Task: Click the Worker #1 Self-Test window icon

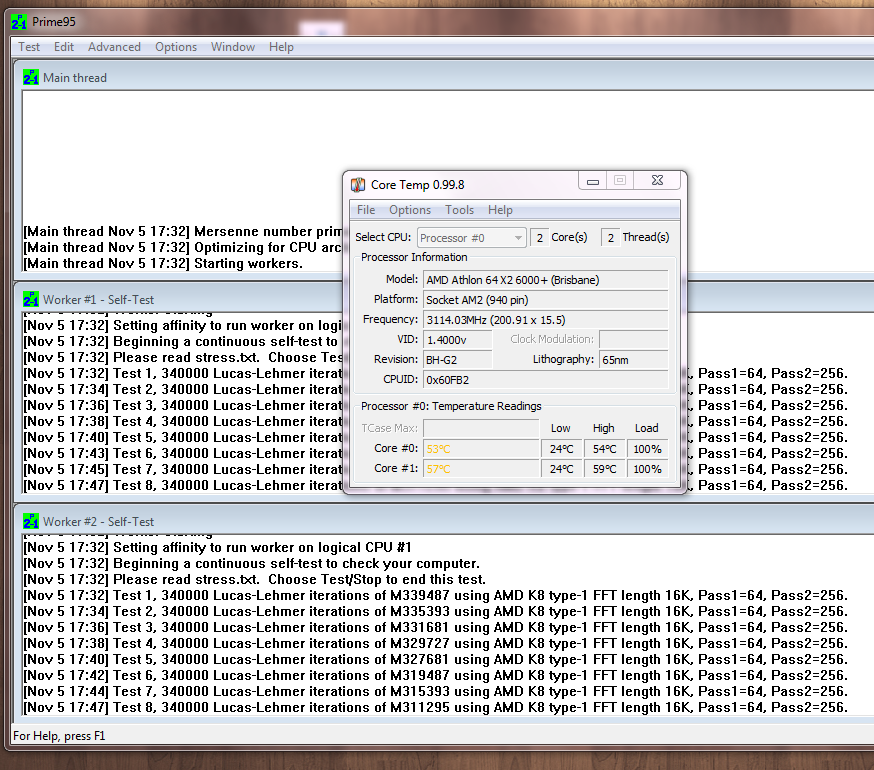Action: point(31,299)
